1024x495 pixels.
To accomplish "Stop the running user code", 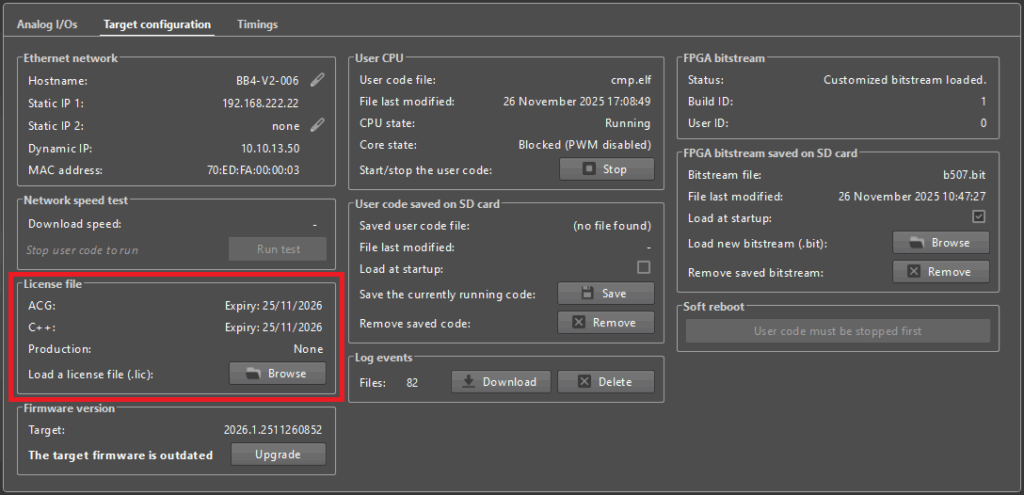I will [606, 169].
